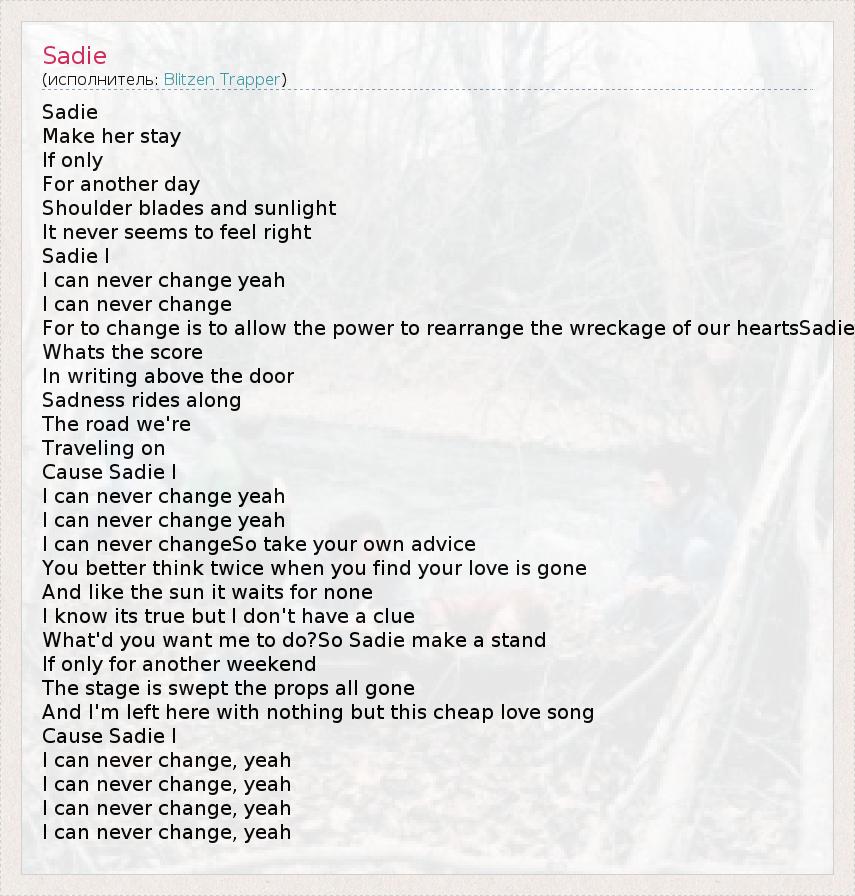This screenshot has height=896, width=855.
Task: Click the line "It never seems to feel right"
Action: coord(177,232)
